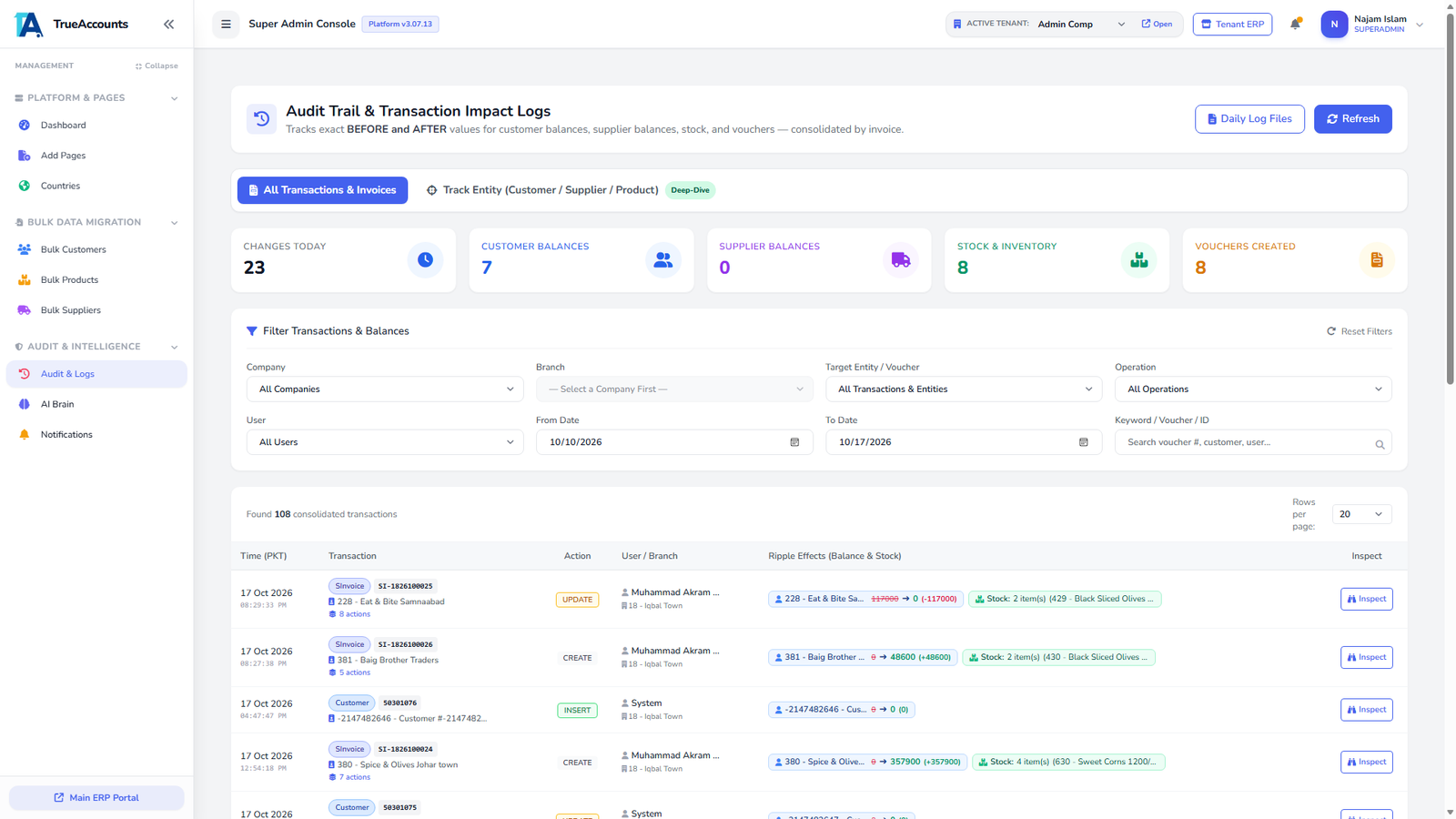Refresh the audit logs
This screenshot has height=819, width=1456.
coord(1352,119)
